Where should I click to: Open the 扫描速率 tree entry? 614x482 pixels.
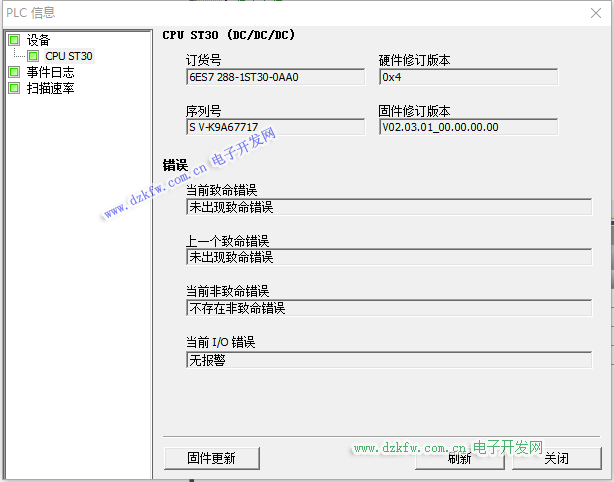click(x=50, y=88)
